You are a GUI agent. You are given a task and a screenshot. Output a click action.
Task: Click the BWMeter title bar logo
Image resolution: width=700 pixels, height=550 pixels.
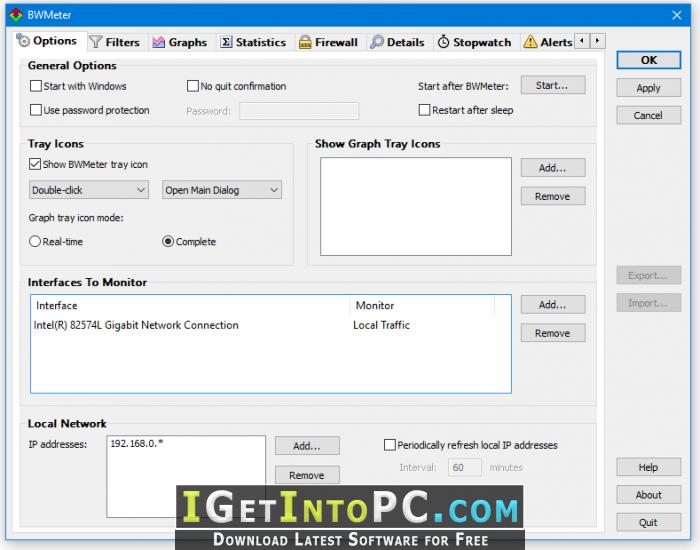(16, 15)
